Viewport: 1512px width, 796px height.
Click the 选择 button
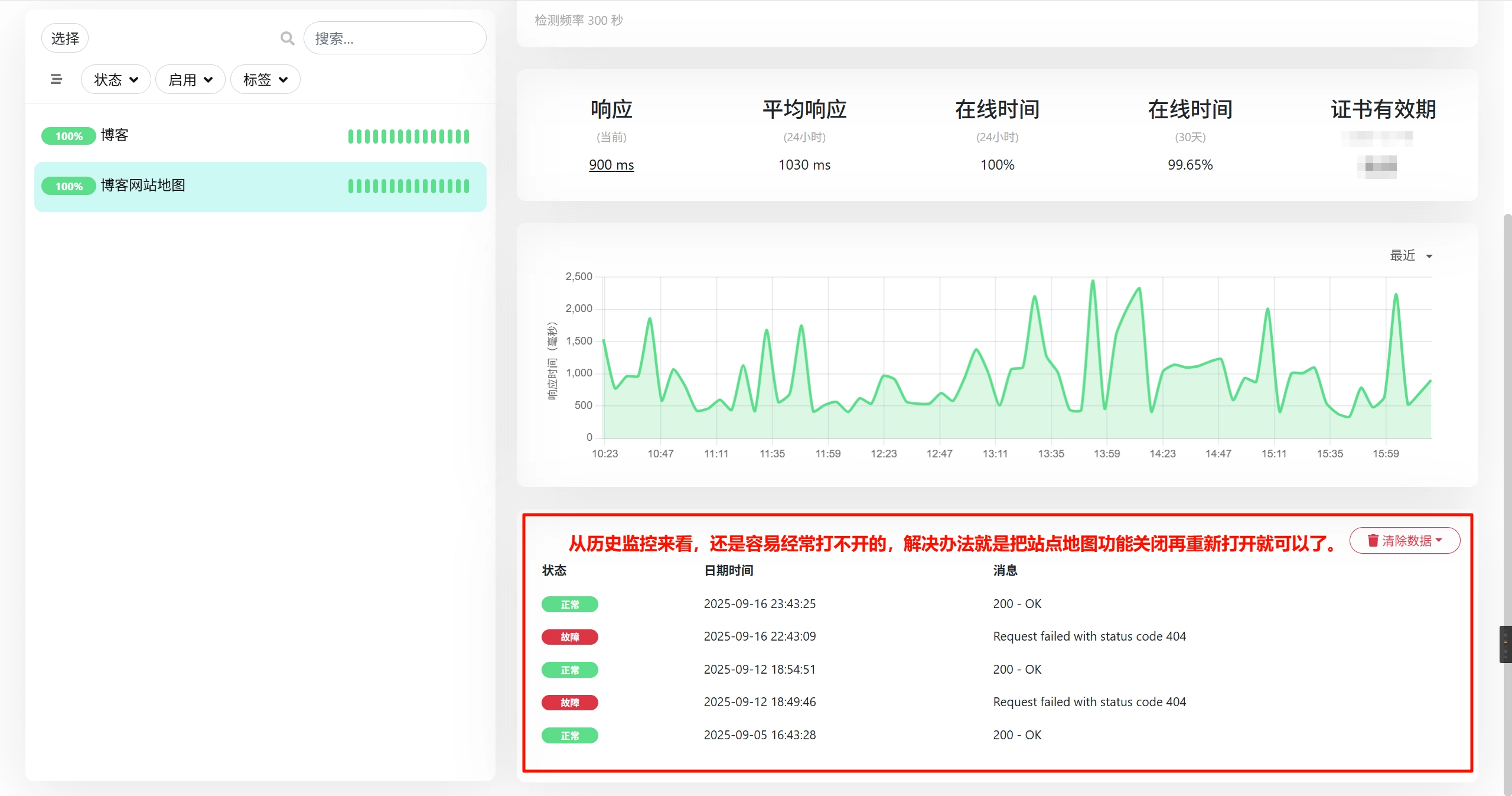(65, 38)
